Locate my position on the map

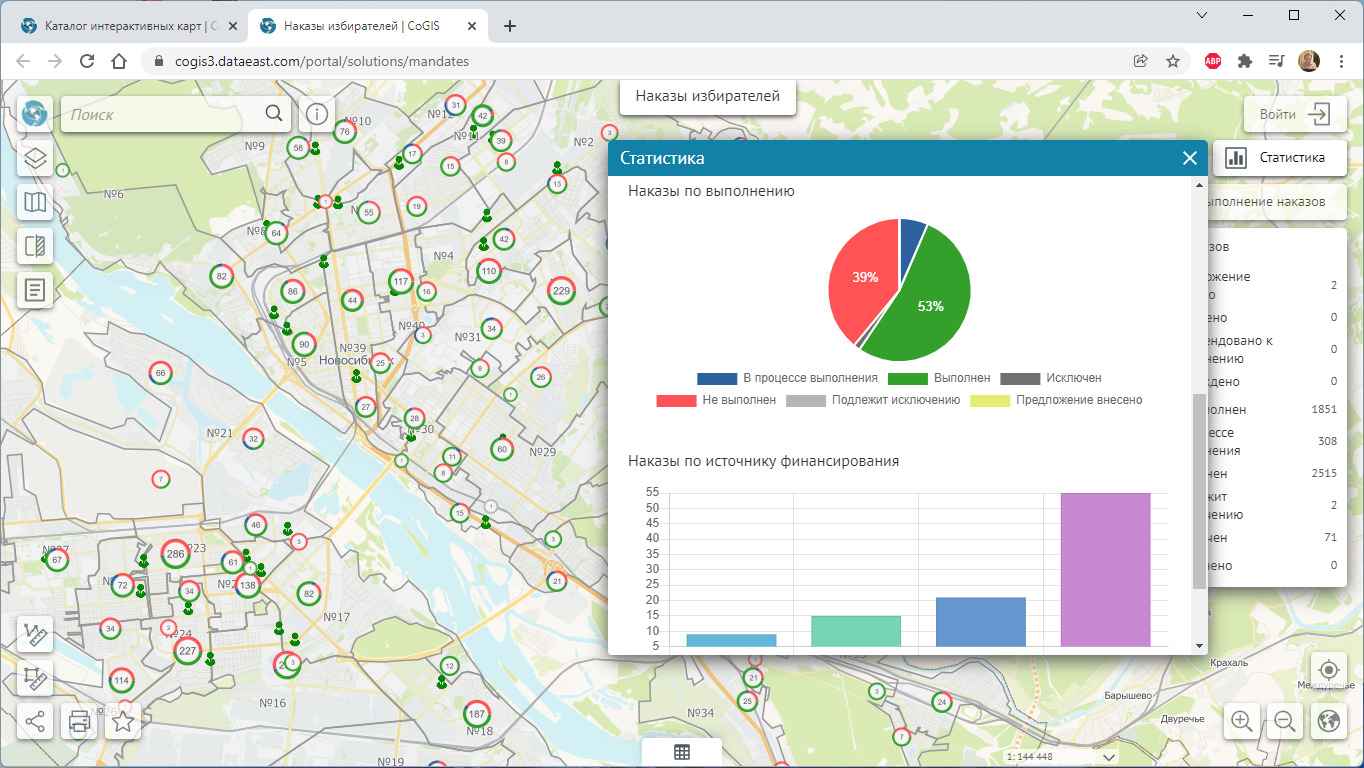1329,670
